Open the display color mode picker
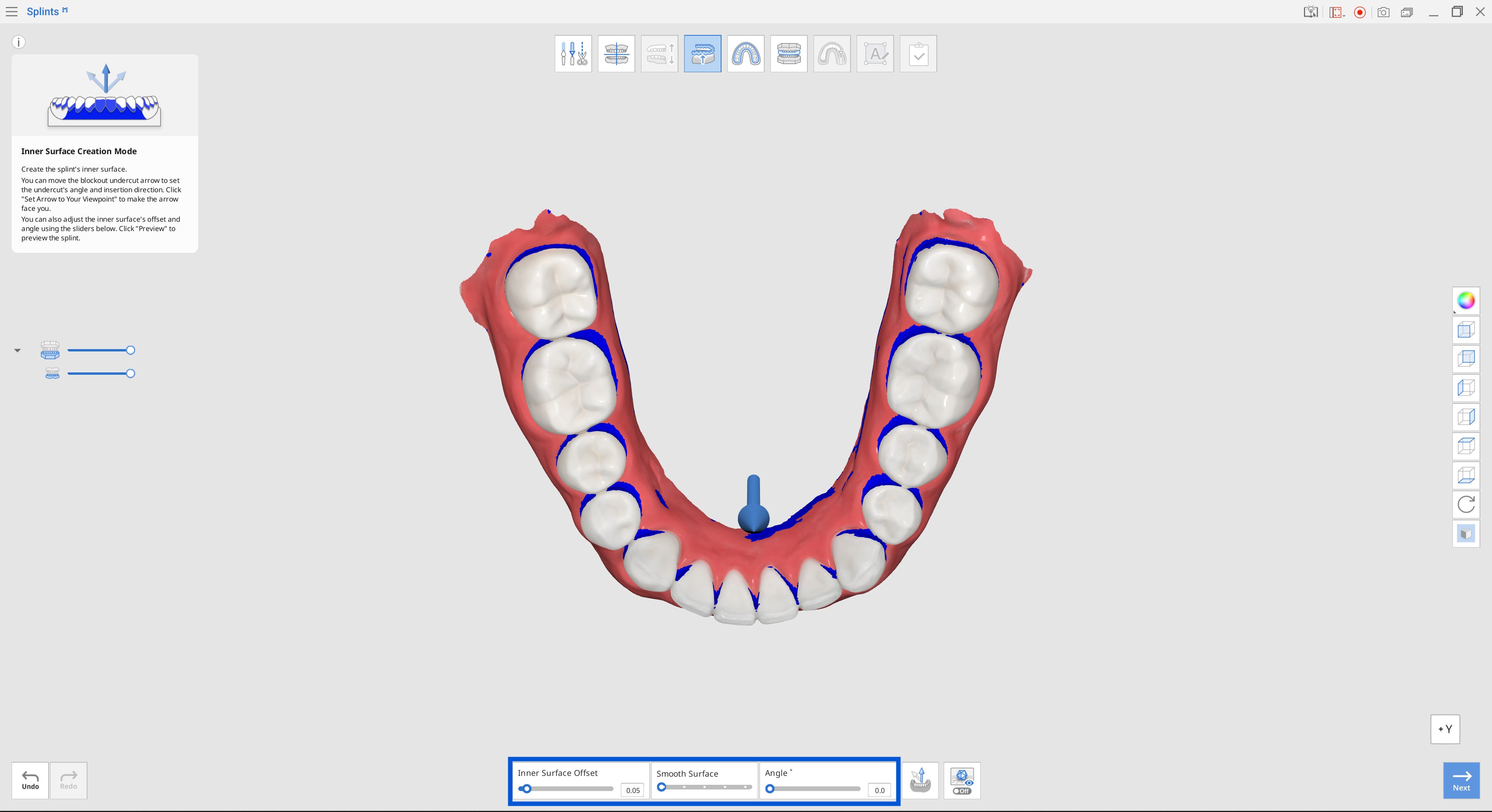 (x=1465, y=301)
